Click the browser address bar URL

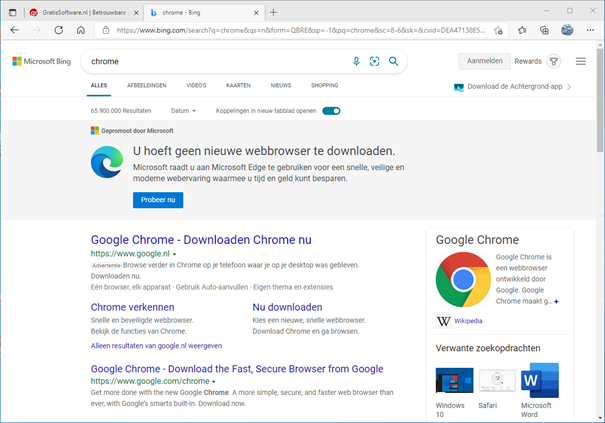tap(301, 30)
